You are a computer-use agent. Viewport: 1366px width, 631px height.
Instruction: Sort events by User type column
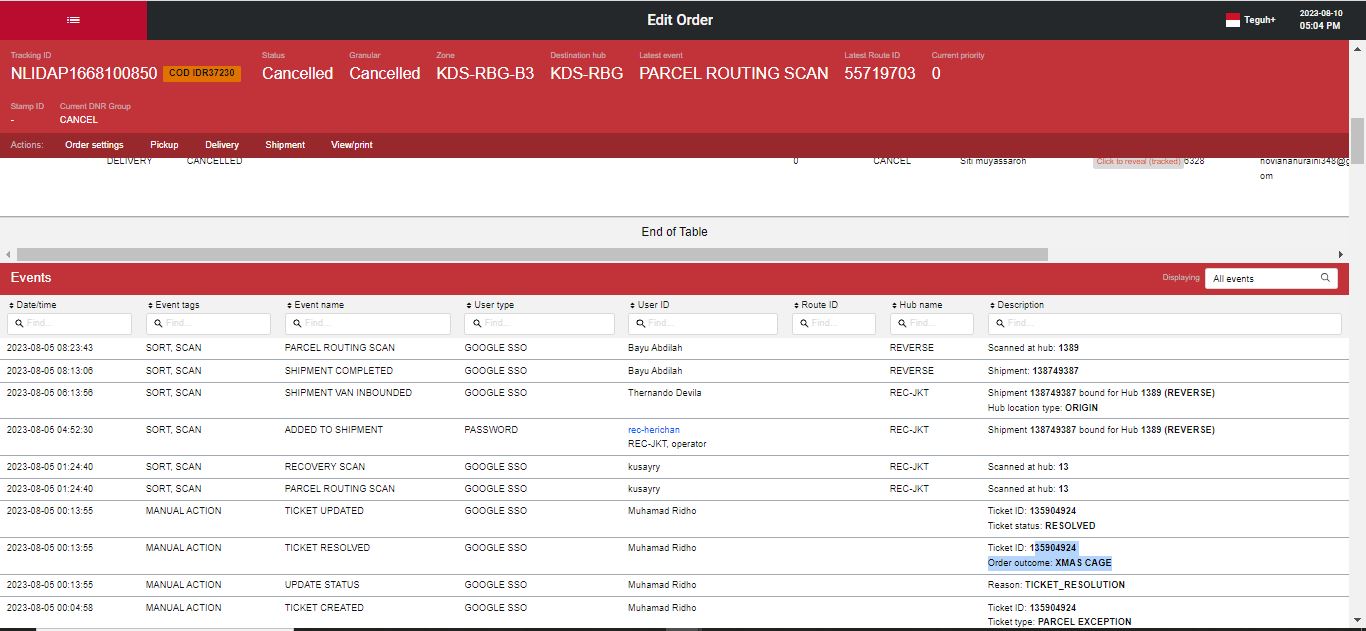pos(490,305)
